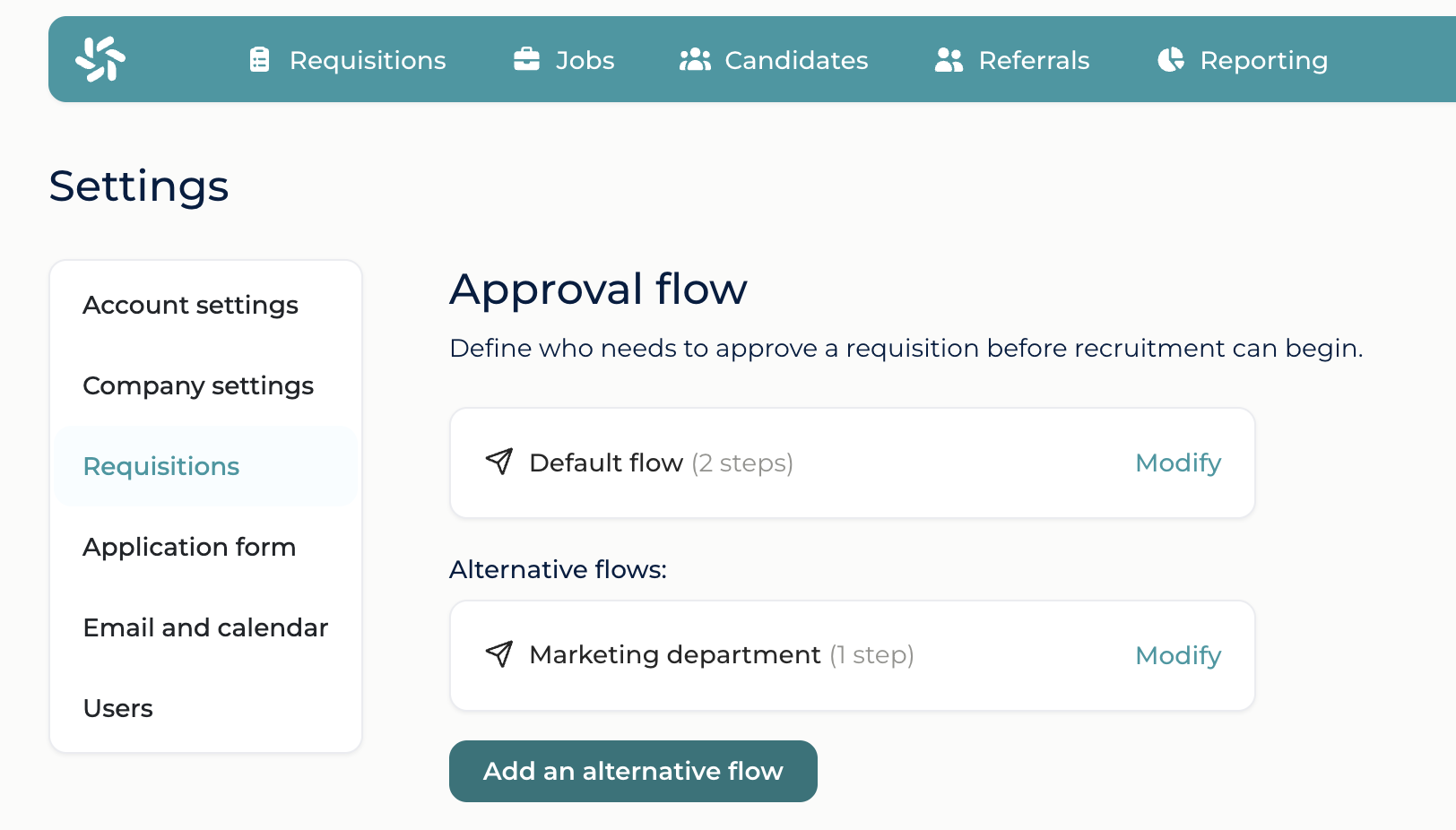Open the Candidates navigation item

click(x=774, y=60)
